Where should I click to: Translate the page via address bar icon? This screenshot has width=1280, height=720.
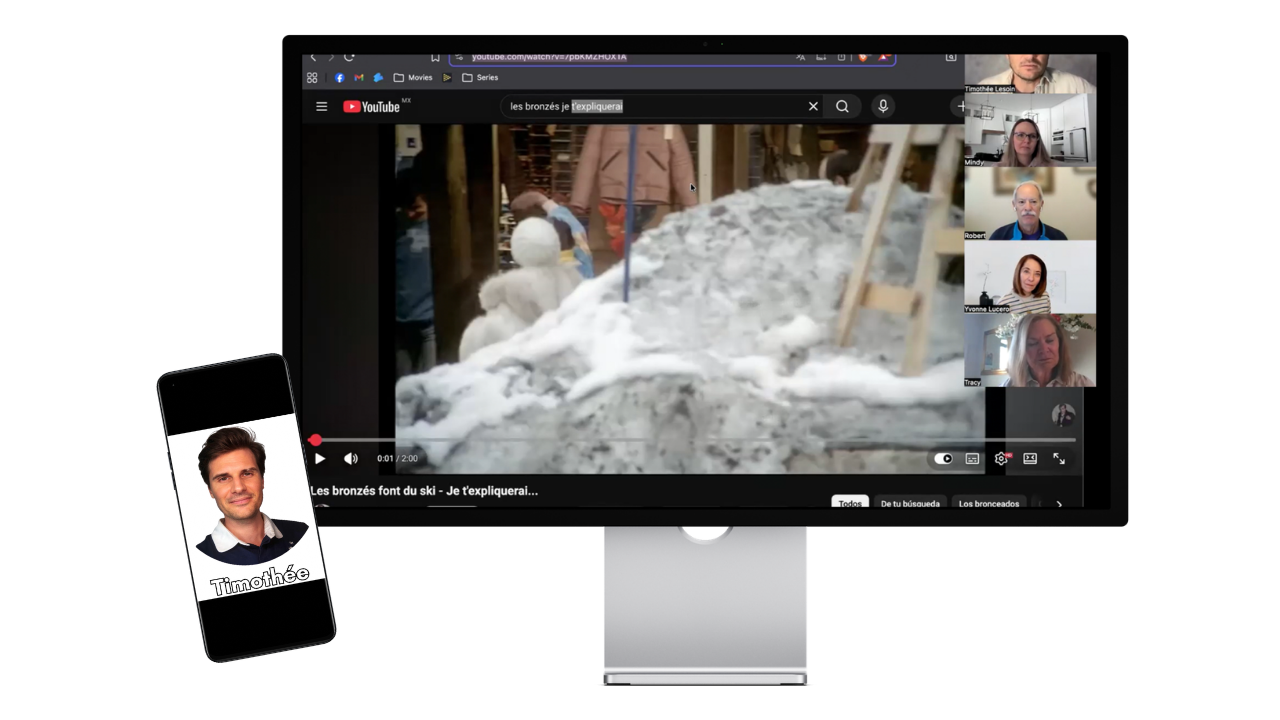coord(800,57)
